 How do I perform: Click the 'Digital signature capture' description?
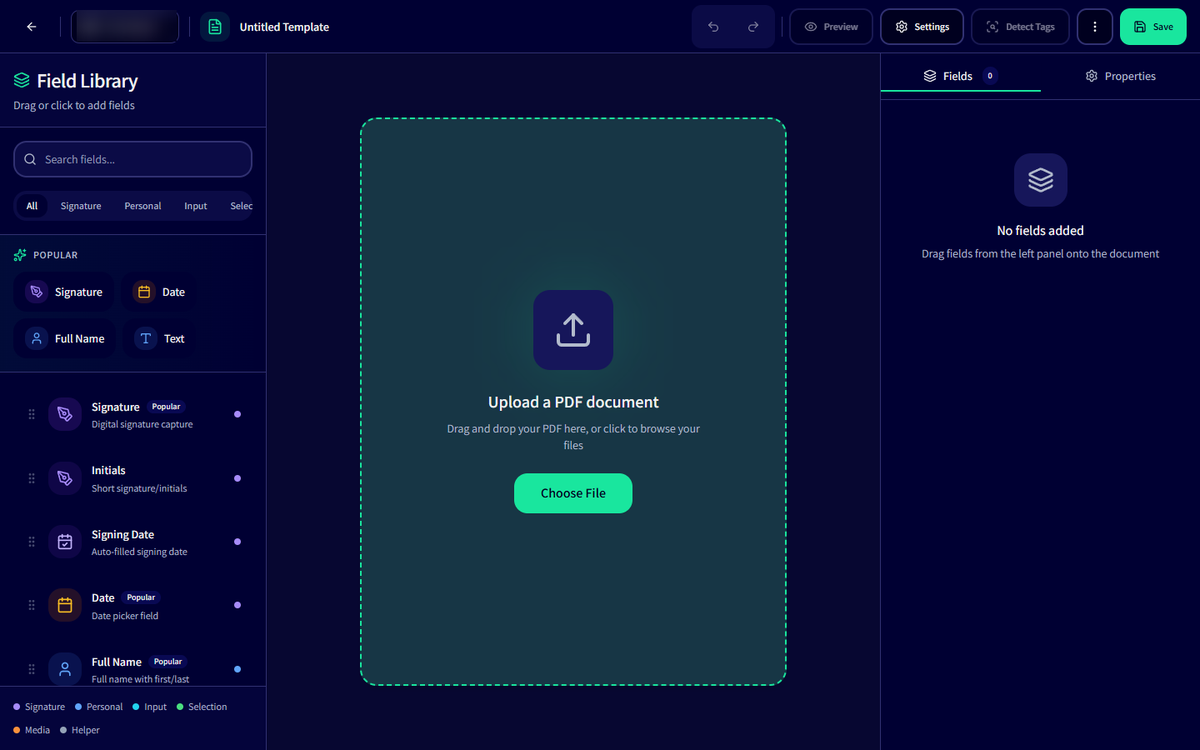[142, 424]
